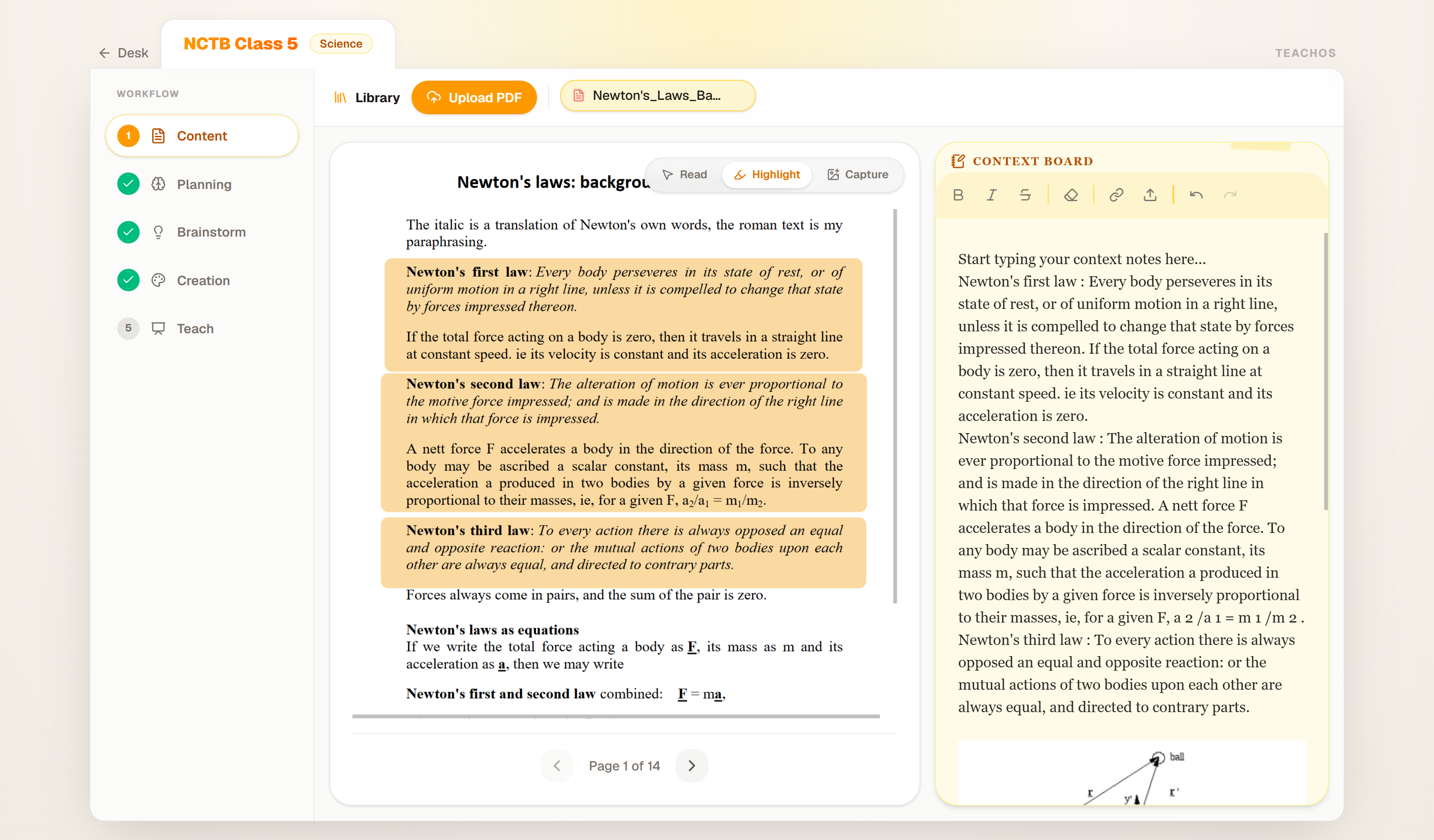Click step number 5 badge

[x=128, y=328]
